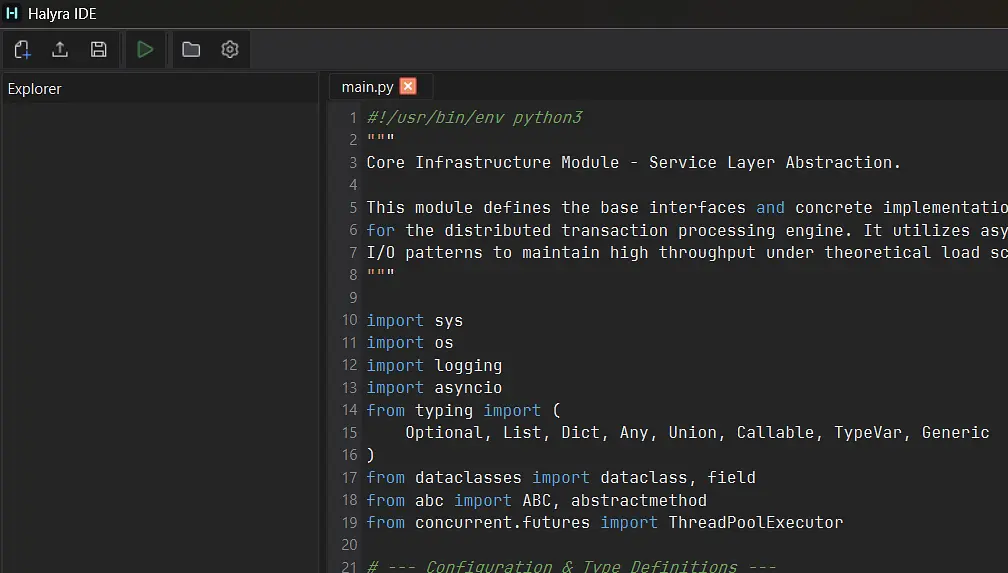Click the Halyra IDE logo in the title bar

13,14
